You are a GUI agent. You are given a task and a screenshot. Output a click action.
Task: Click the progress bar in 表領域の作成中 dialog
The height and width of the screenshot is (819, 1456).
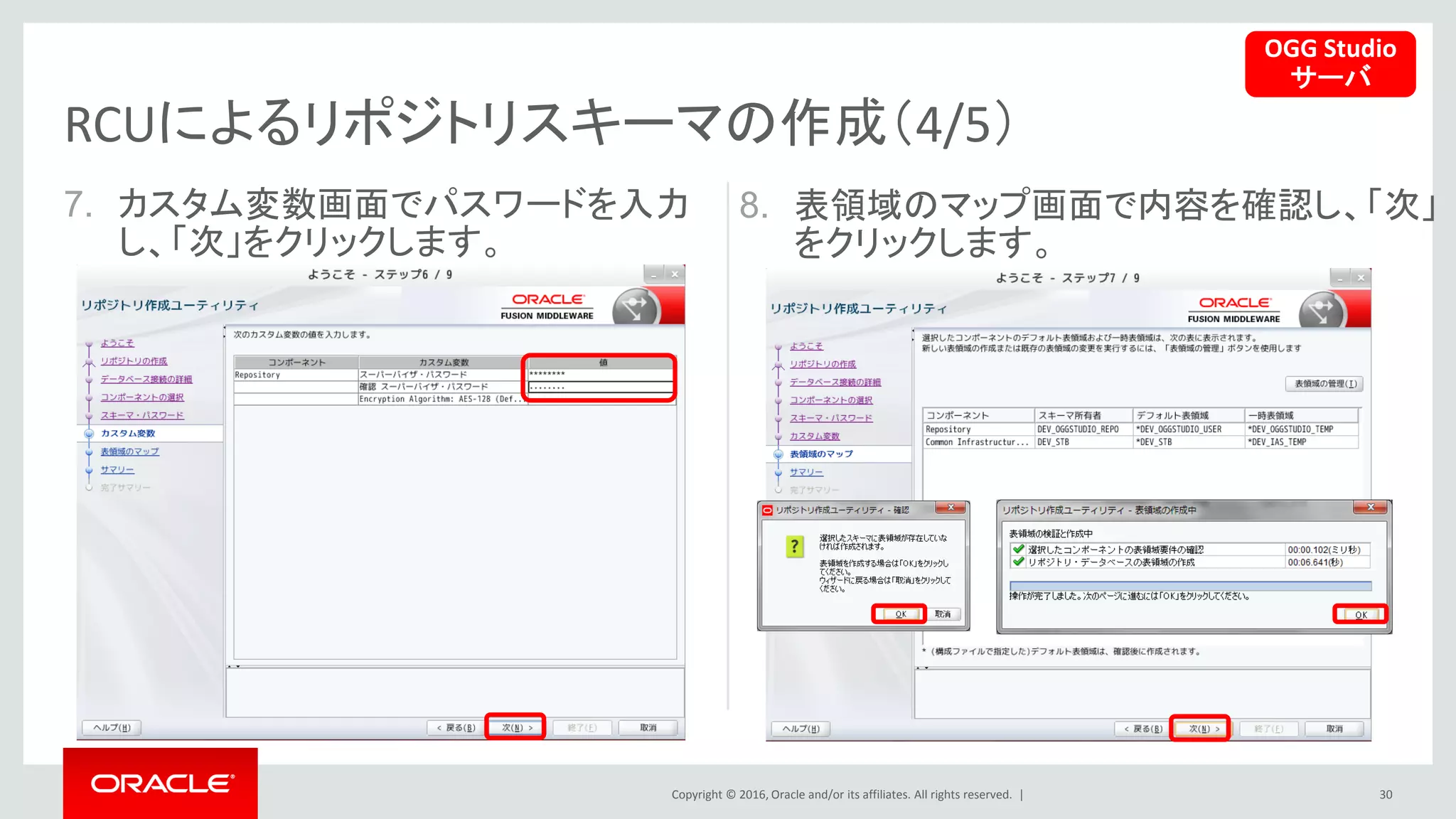pyautogui.click(x=1190, y=586)
